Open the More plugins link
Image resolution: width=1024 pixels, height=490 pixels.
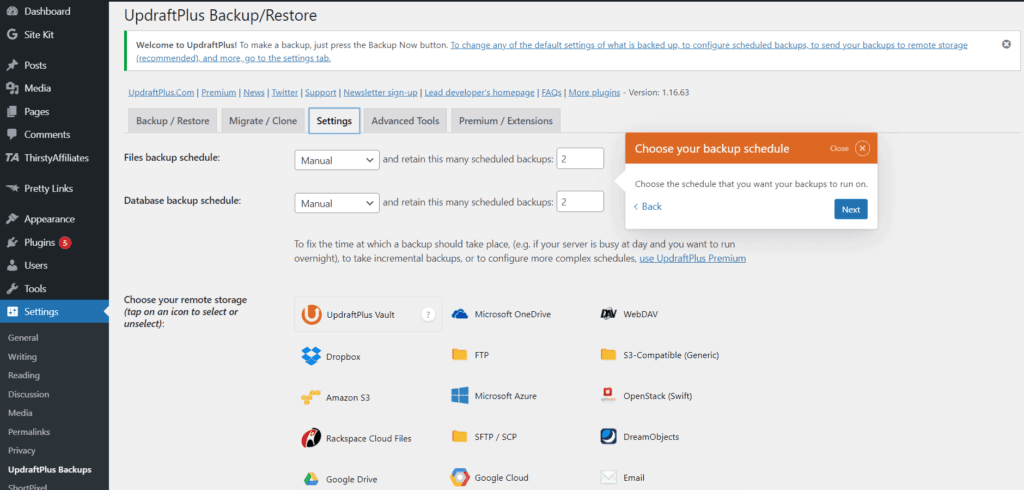click(594, 93)
